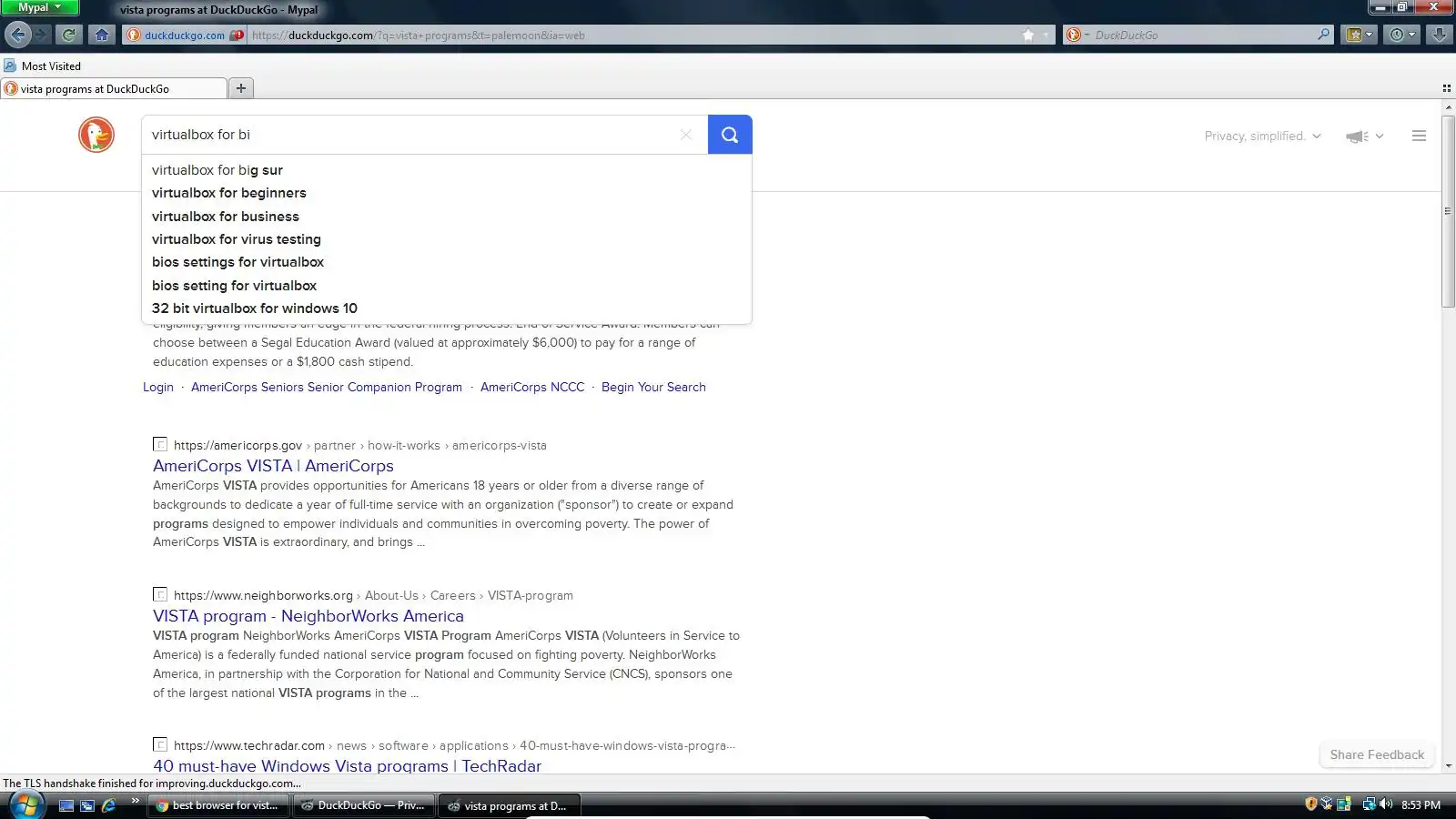This screenshot has height=819, width=1456.
Task: Bookmark this page with the star icon
Action: coord(1028,35)
